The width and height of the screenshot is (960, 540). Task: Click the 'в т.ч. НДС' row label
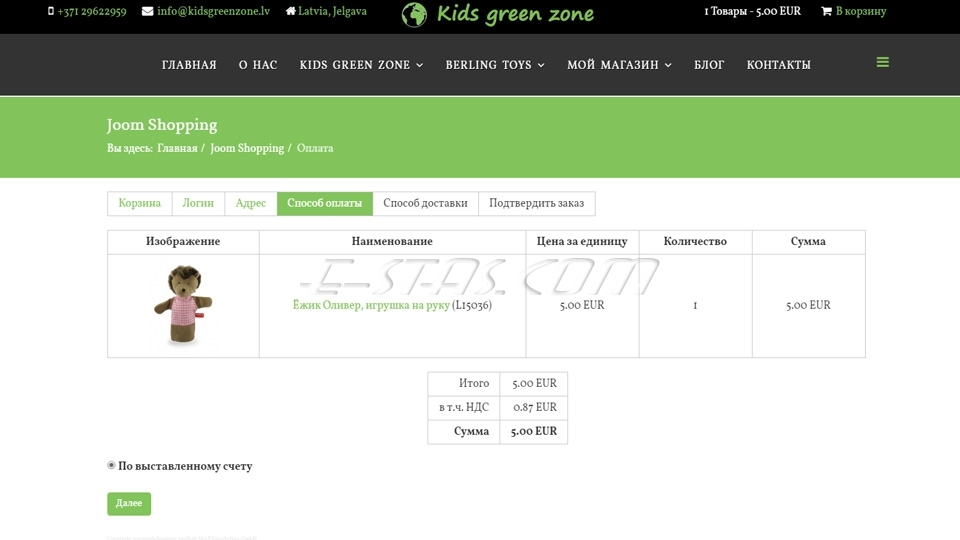click(x=463, y=407)
